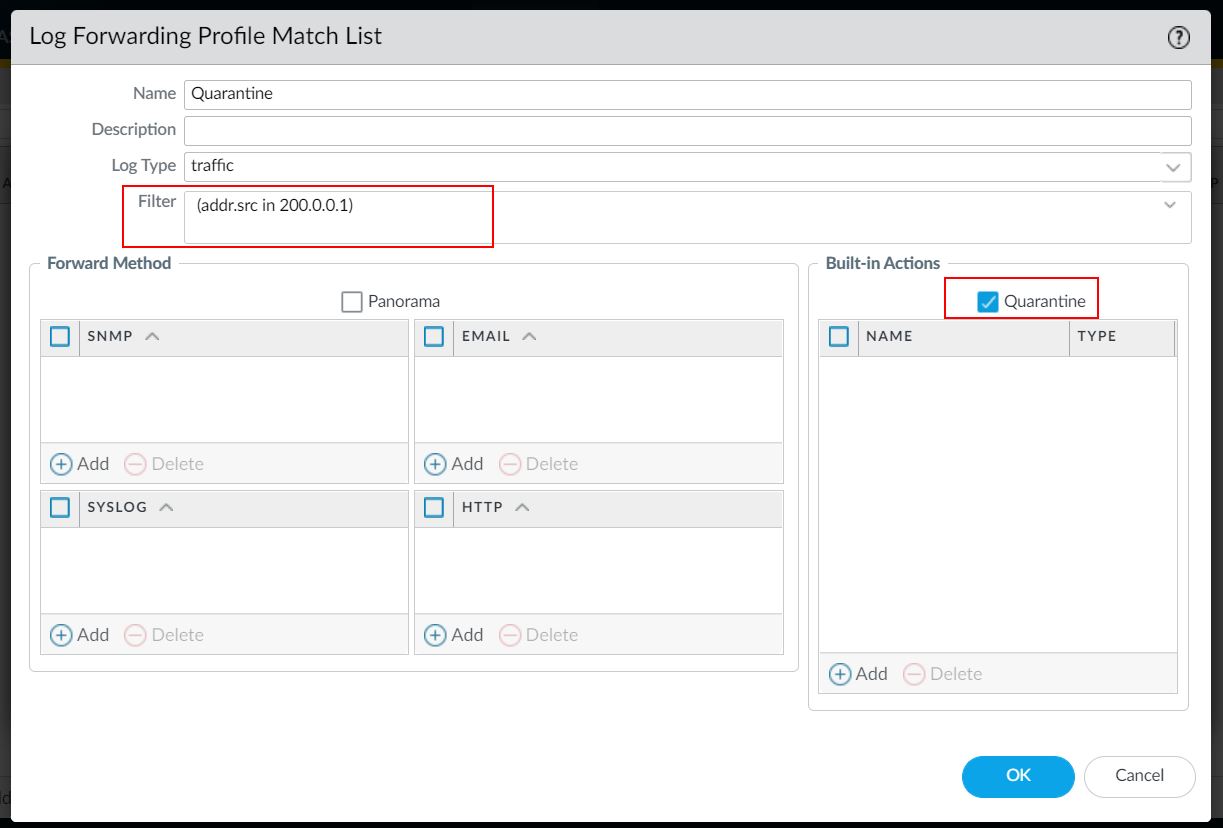Sort the EMAIL column with its arrow
Viewport: 1223px width, 828px height.
pyautogui.click(x=529, y=337)
